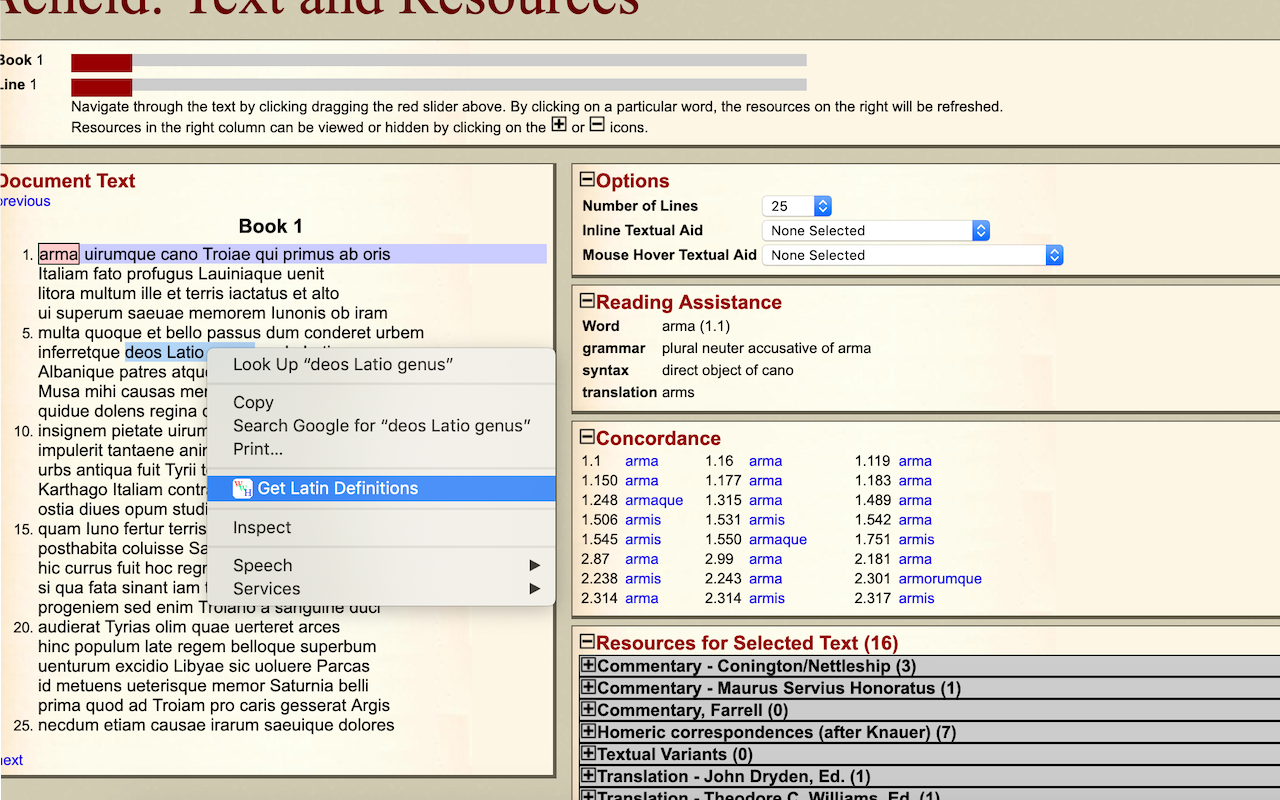
Task: Choose Copy from the context menu
Action: [253, 402]
